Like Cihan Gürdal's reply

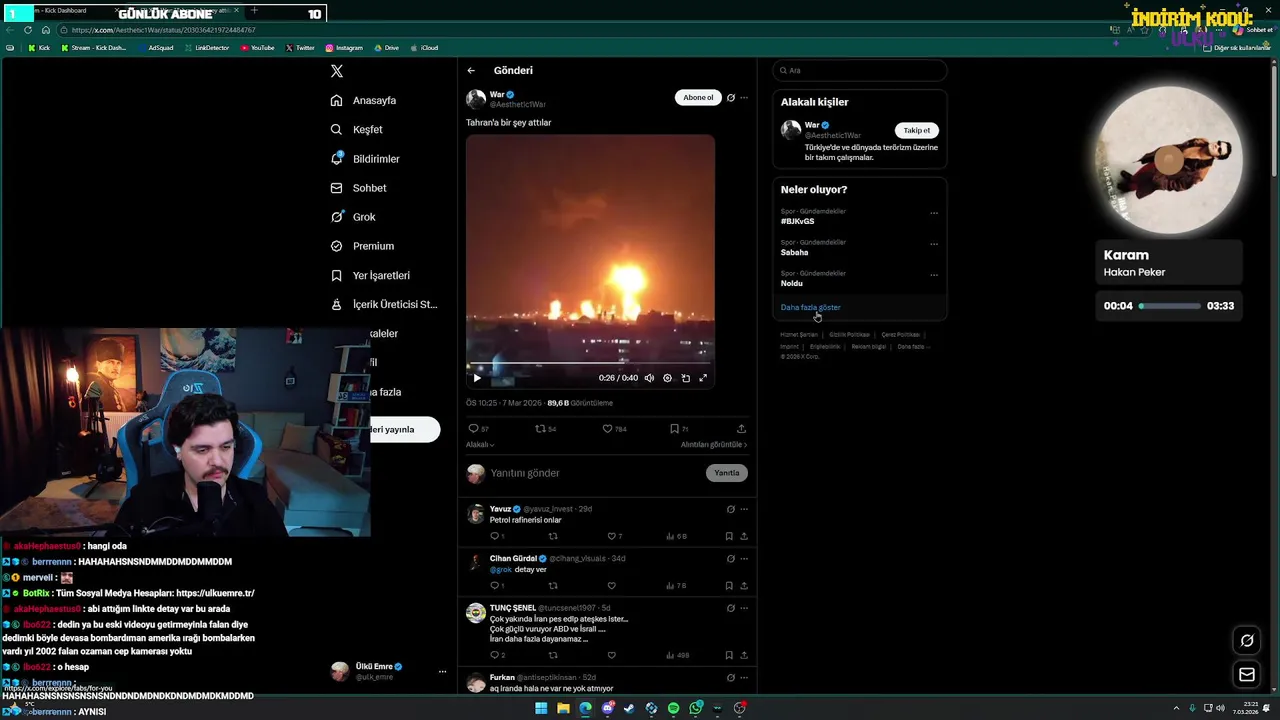point(611,586)
